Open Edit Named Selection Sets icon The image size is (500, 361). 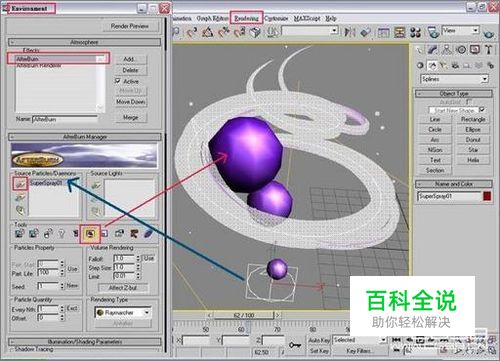(x=272, y=32)
